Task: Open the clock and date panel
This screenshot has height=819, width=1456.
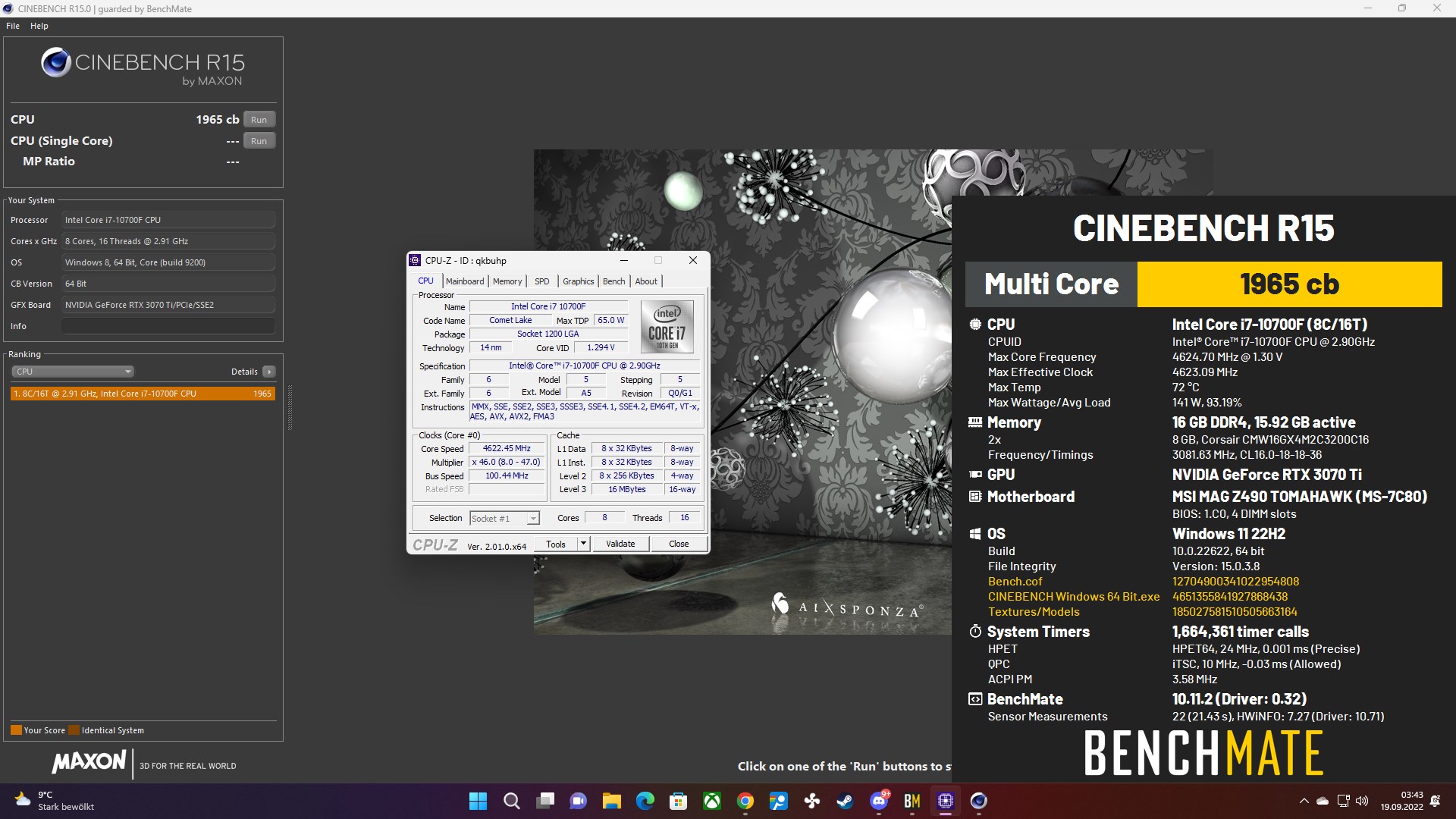Action: [1401, 801]
